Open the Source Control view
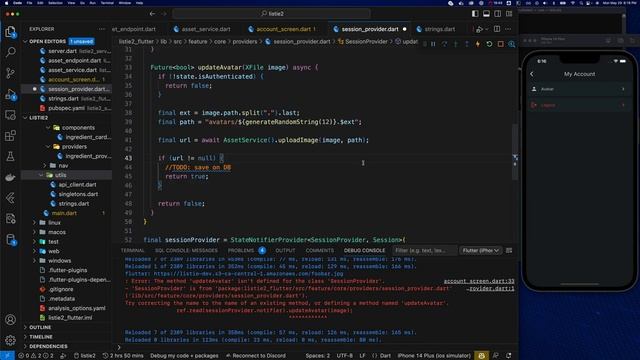This screenshot has height=360, width=640. (x=11, y=73)
